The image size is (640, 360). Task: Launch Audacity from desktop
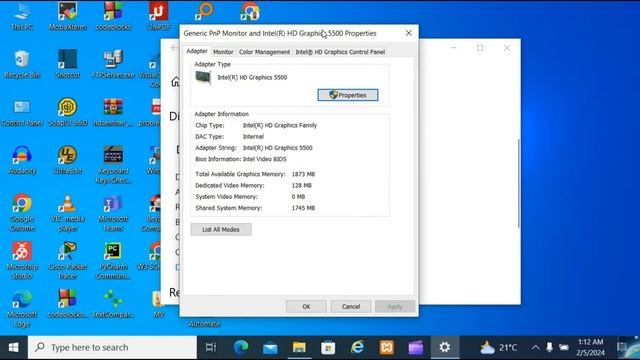tap(22, 160)
